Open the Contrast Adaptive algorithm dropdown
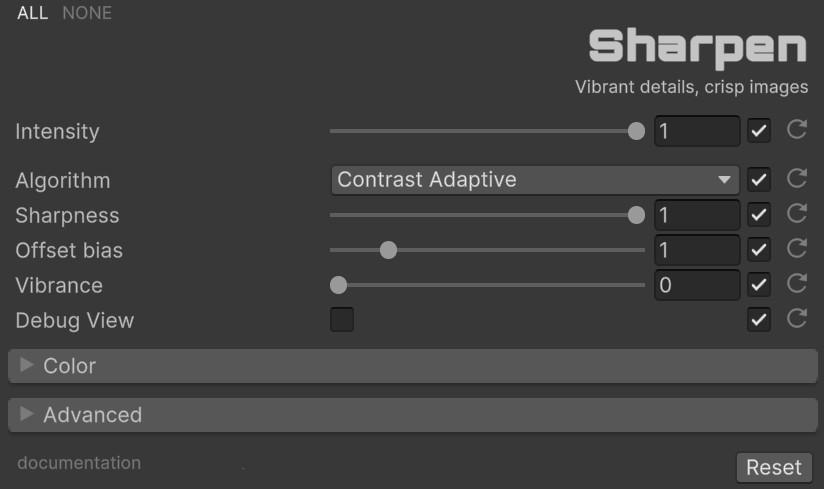The image size is (824, 489). click(534, 180)
